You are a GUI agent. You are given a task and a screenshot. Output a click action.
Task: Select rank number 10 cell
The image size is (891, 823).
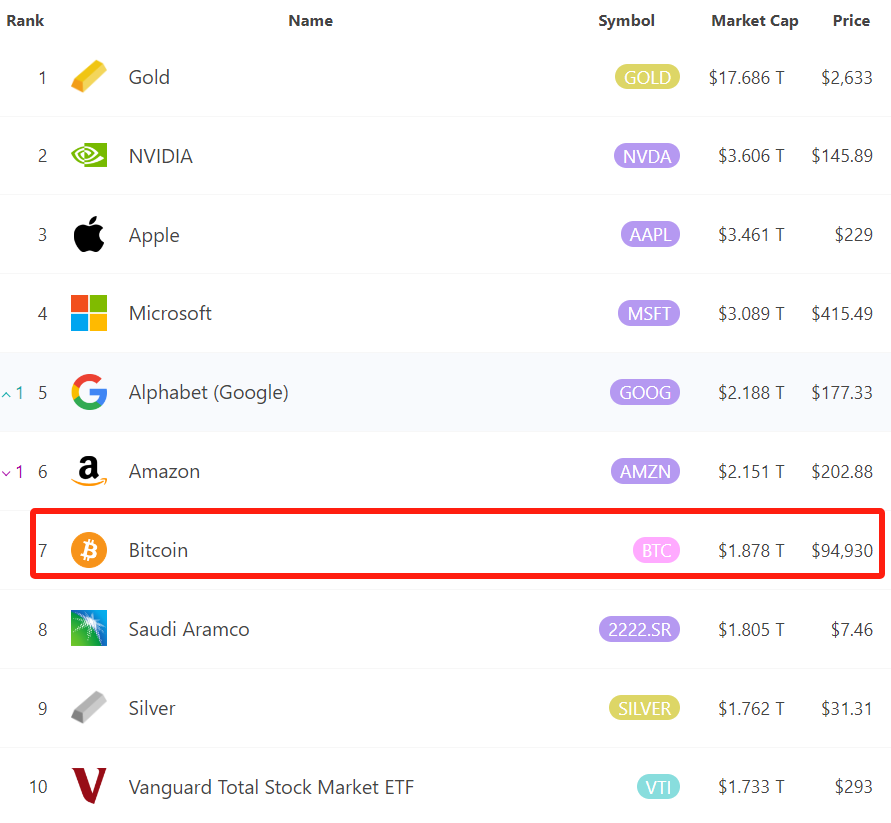(x=38, y=787)
